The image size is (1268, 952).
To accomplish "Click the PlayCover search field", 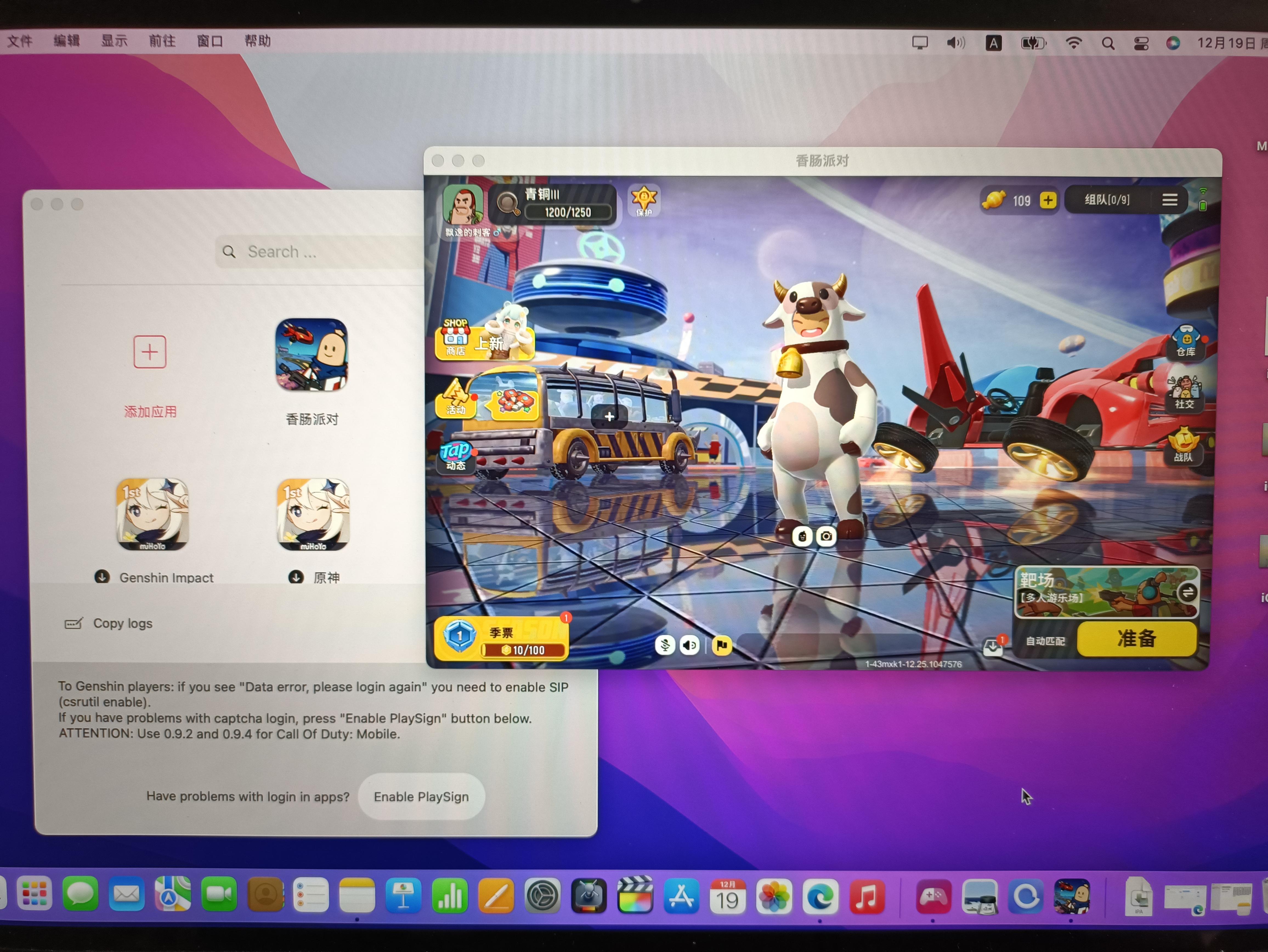I will point(320,252).
